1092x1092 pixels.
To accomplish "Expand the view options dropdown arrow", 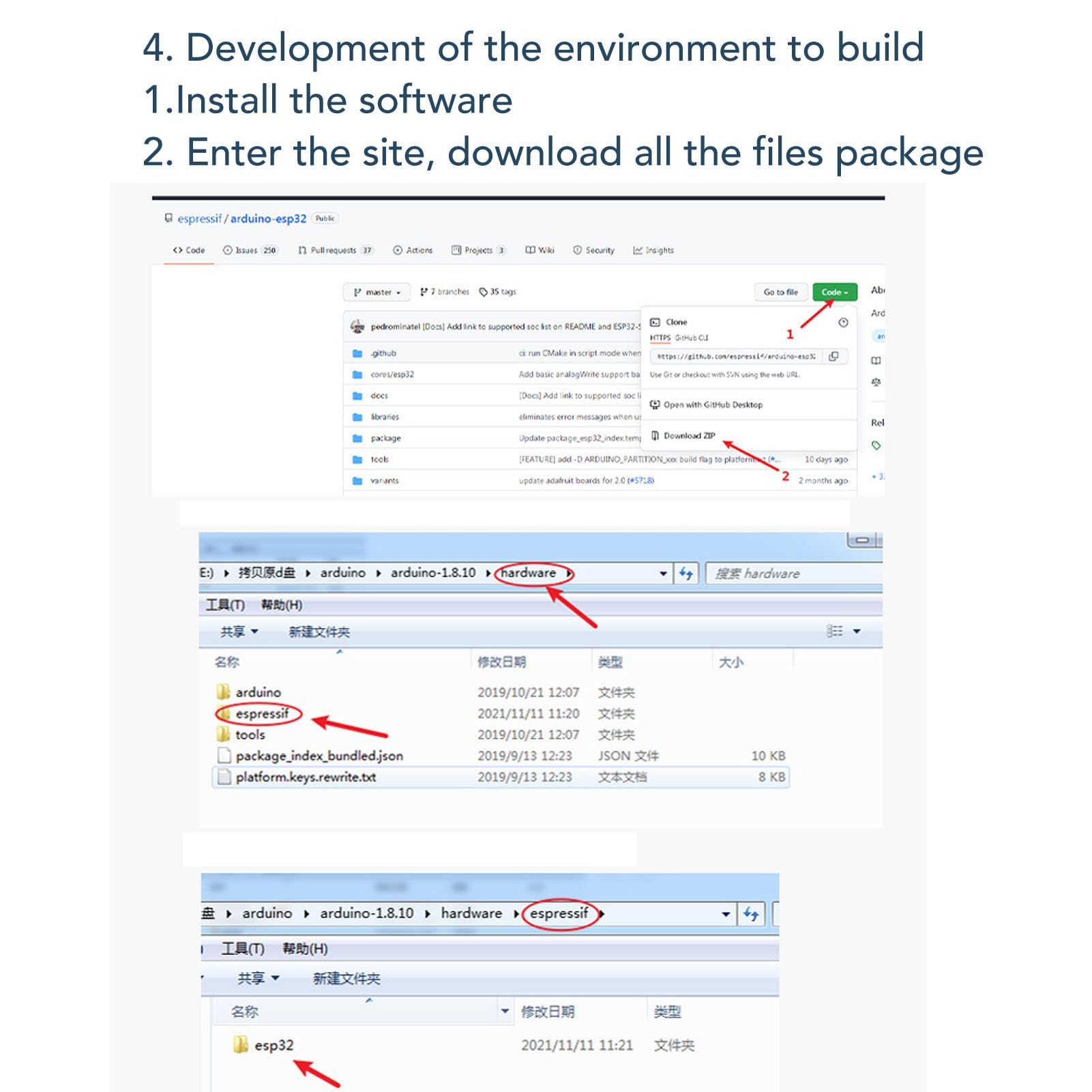I will [857, 631].
